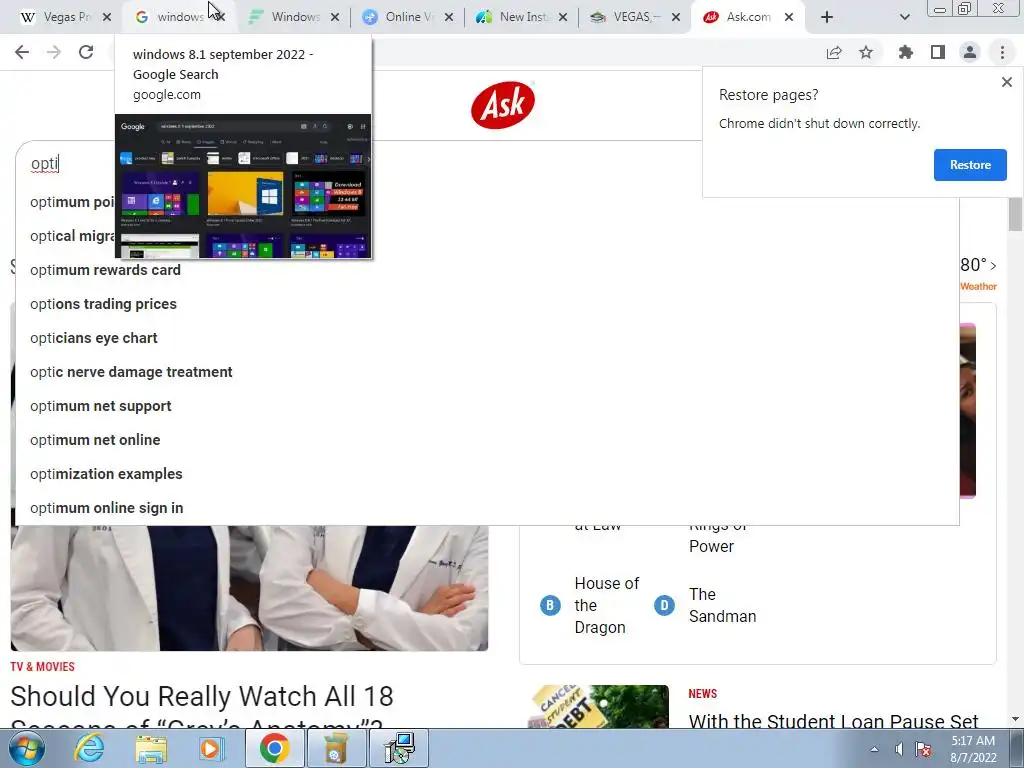Click the doctors in white coats image
1024x768 pixels.
[x=249, y=588]
